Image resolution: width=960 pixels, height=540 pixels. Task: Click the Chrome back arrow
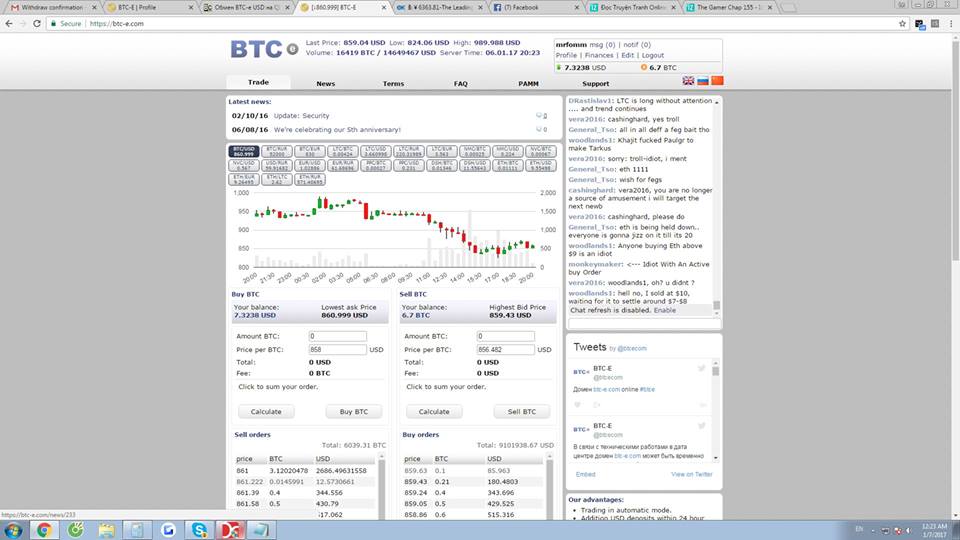coord(9,23)
